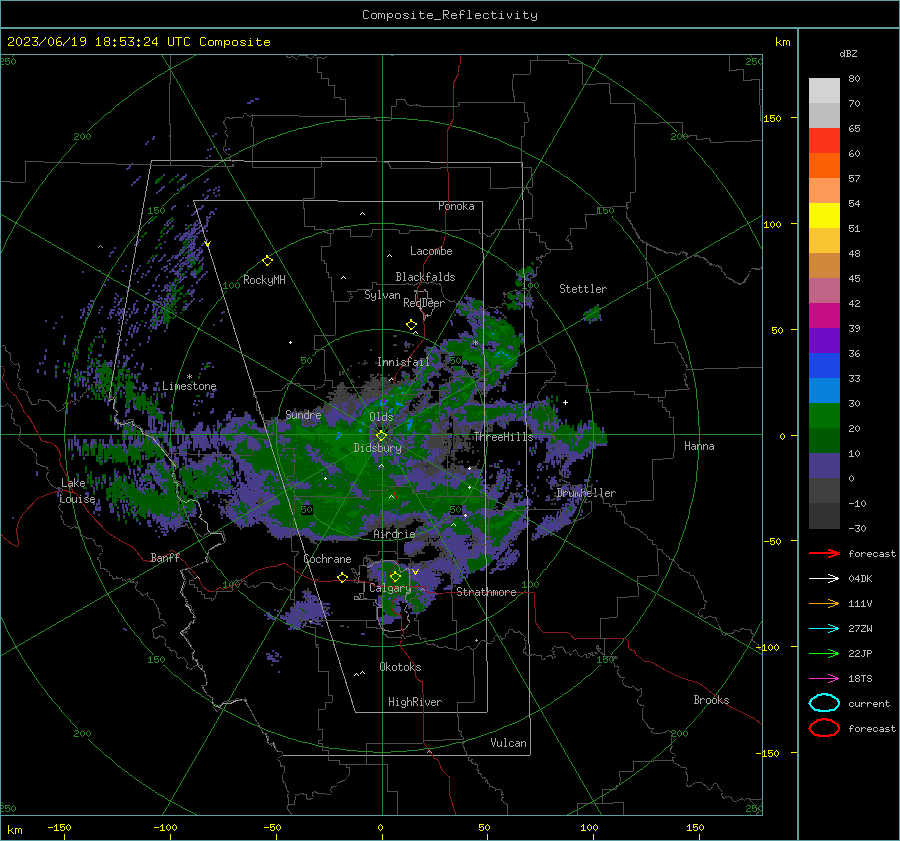This screenshot has width=900, height=841.
Task: Click yellow diamond marker beside RockyMH
Action: pyautogui.click(x=267, y=261)
